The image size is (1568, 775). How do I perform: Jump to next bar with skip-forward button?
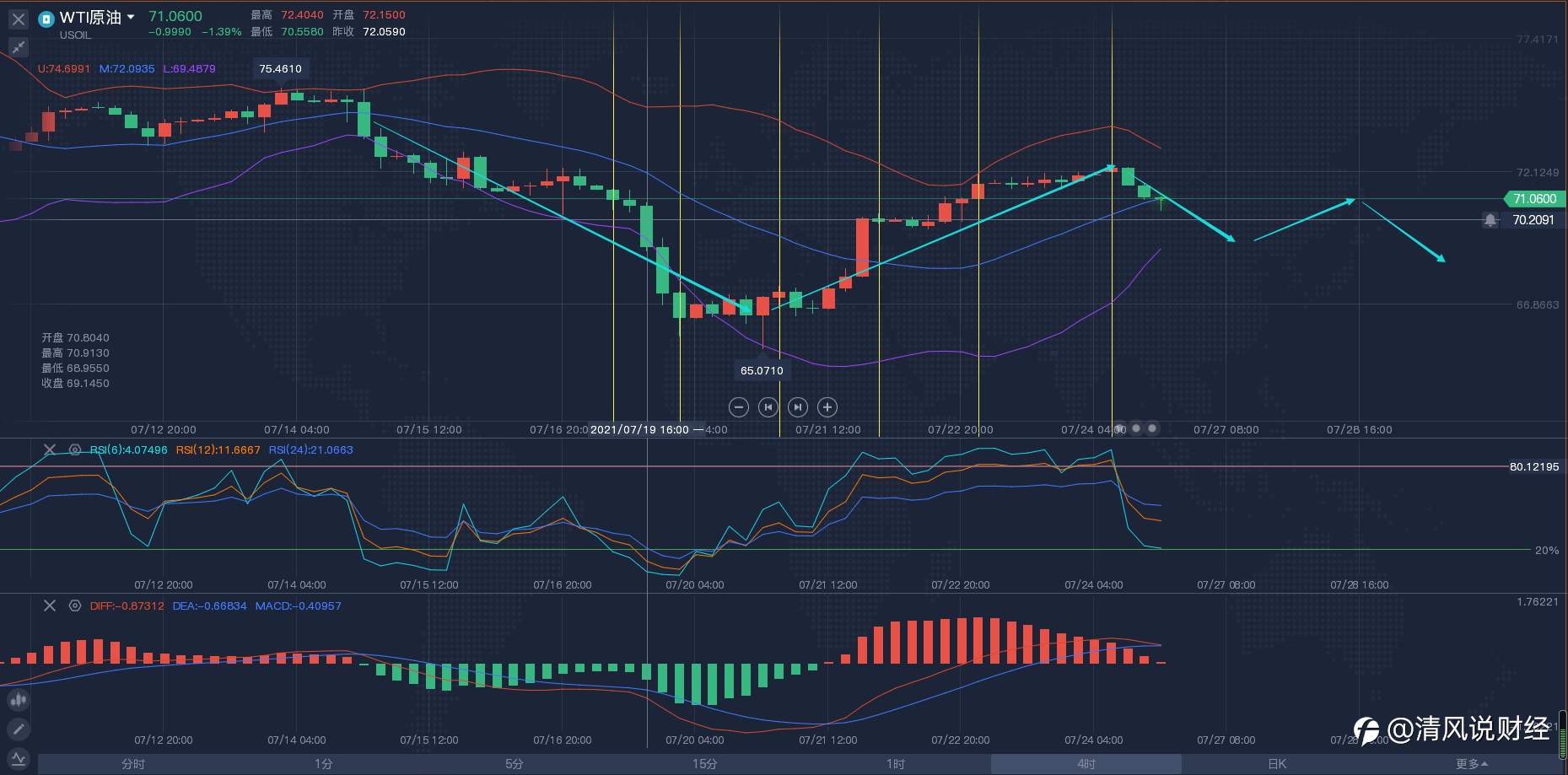click(x=797, y=407)
